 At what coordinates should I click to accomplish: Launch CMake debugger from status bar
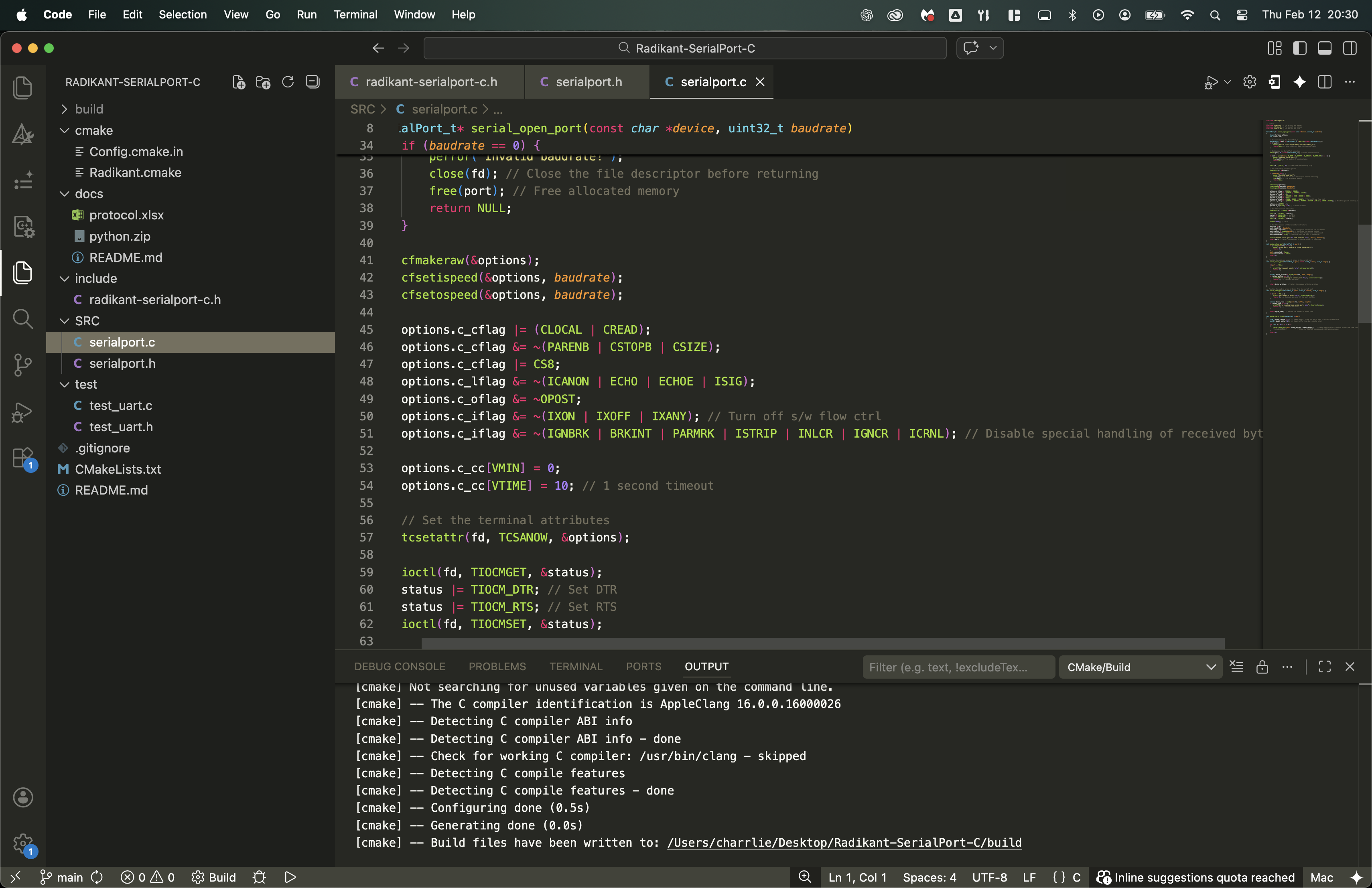pos(260,877)
